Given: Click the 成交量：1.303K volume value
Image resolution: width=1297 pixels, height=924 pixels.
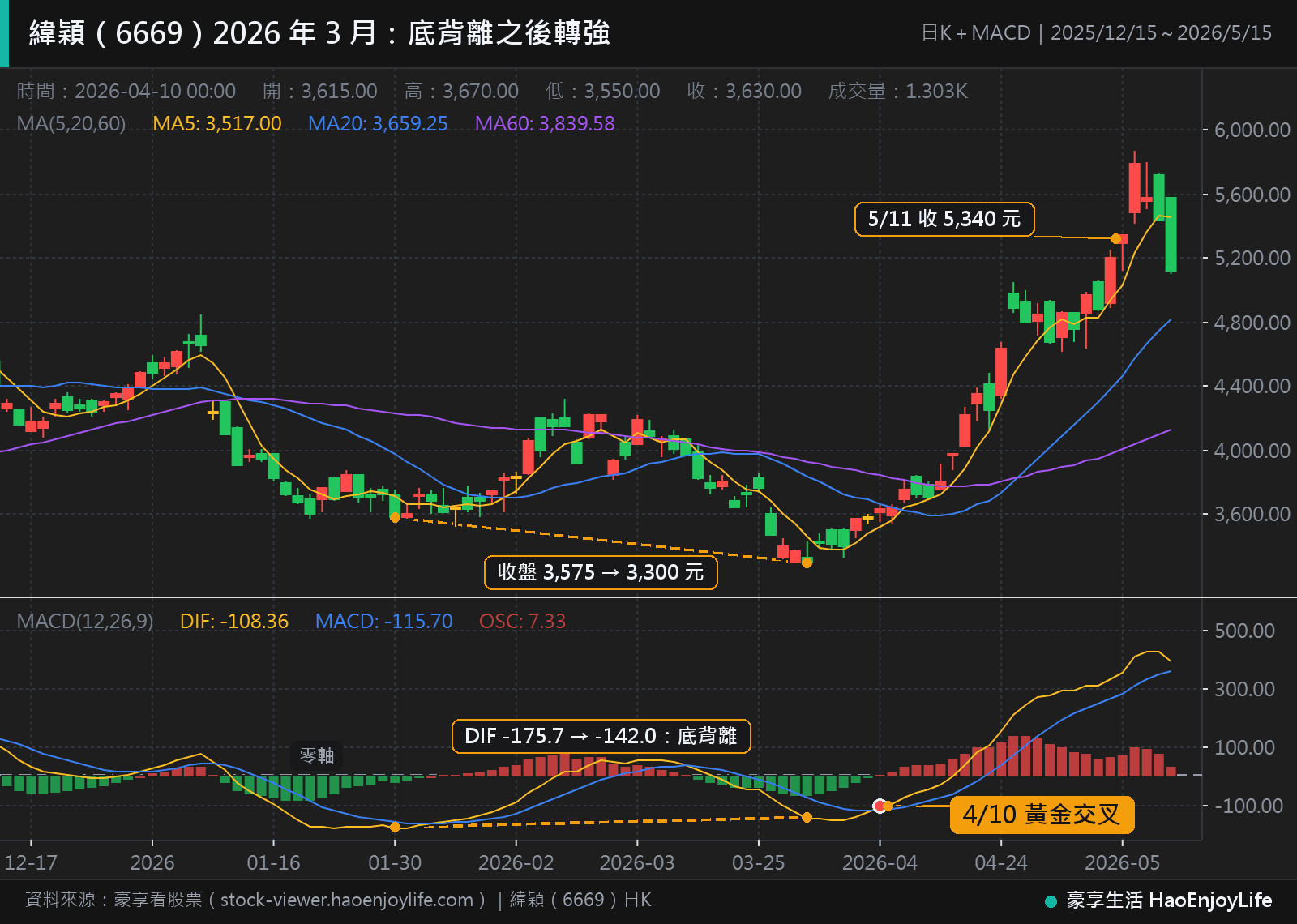Looking at the screenshot, I should [898, 91].
